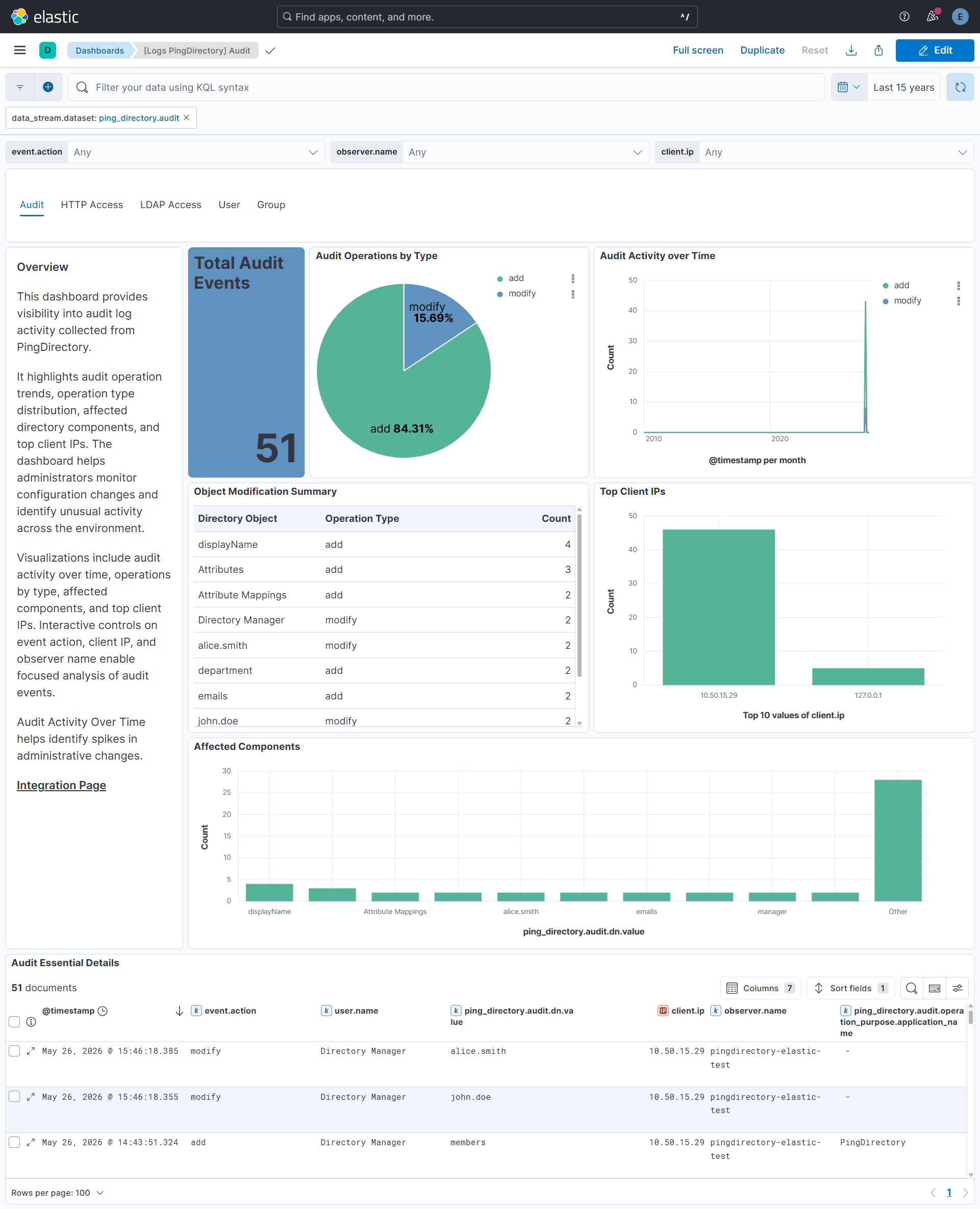The height and width of the screenshot is (1209, 980).
Task: Open modify legend options in Audit Activity chart
Action: click(959, 301)
